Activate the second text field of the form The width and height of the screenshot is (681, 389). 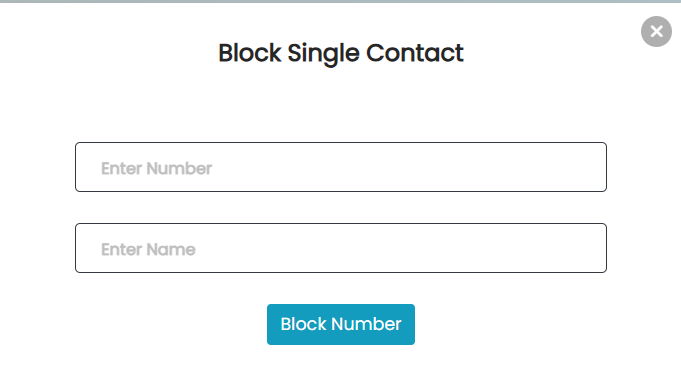pos(340,248)
